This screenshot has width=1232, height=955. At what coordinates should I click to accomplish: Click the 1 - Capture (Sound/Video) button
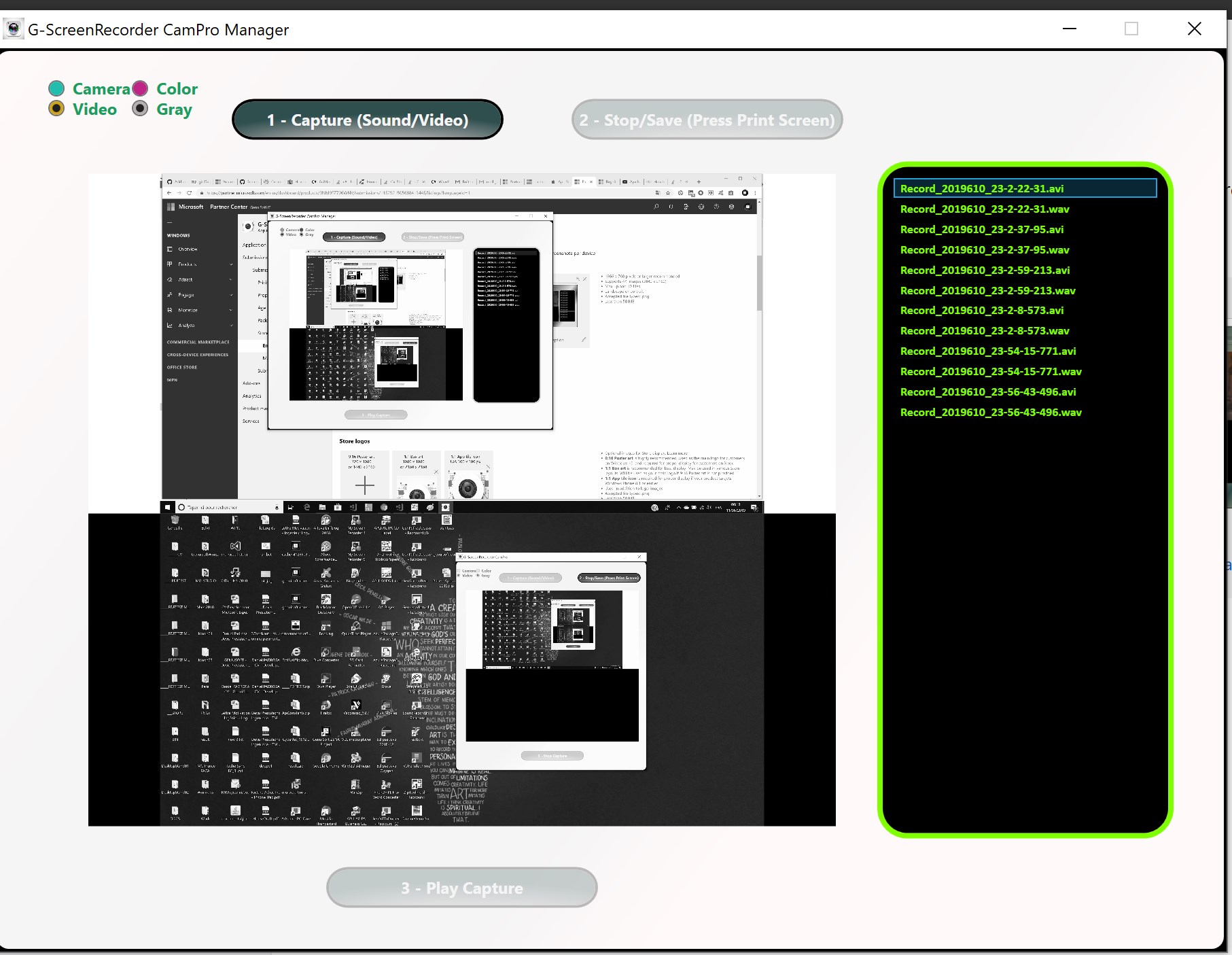(368, 119)
